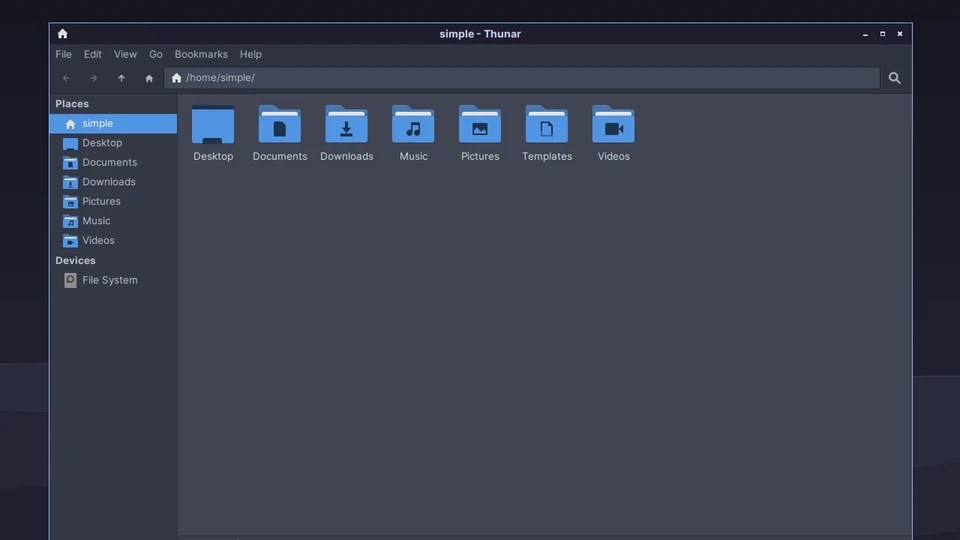Viewport: 960px width, 540px height.
Task: Click the home icon inside the path bar
Action: (176, 78)
